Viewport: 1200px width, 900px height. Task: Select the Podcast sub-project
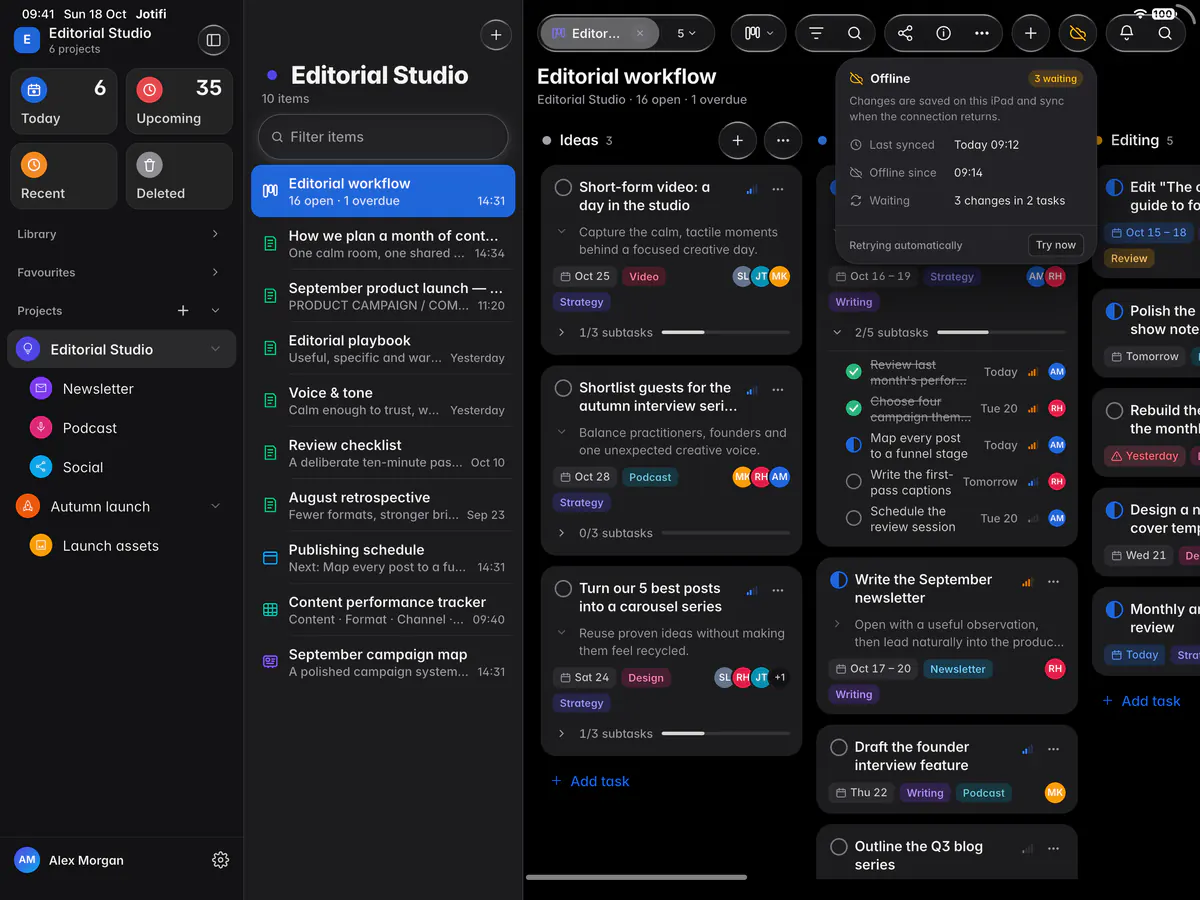pyautogui.click(x=121, y=428)
